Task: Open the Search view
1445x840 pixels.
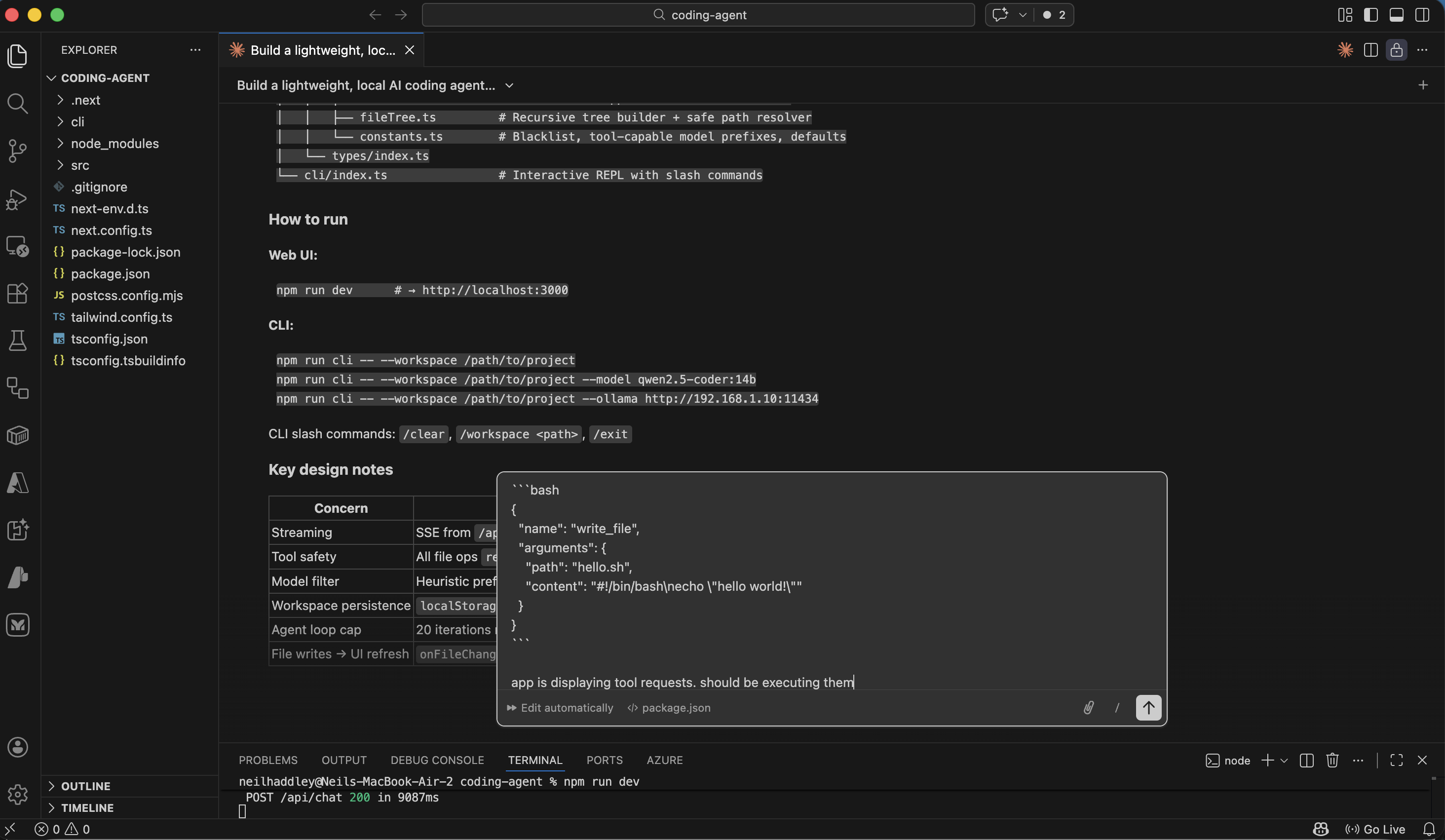Action: coord(17,104)
